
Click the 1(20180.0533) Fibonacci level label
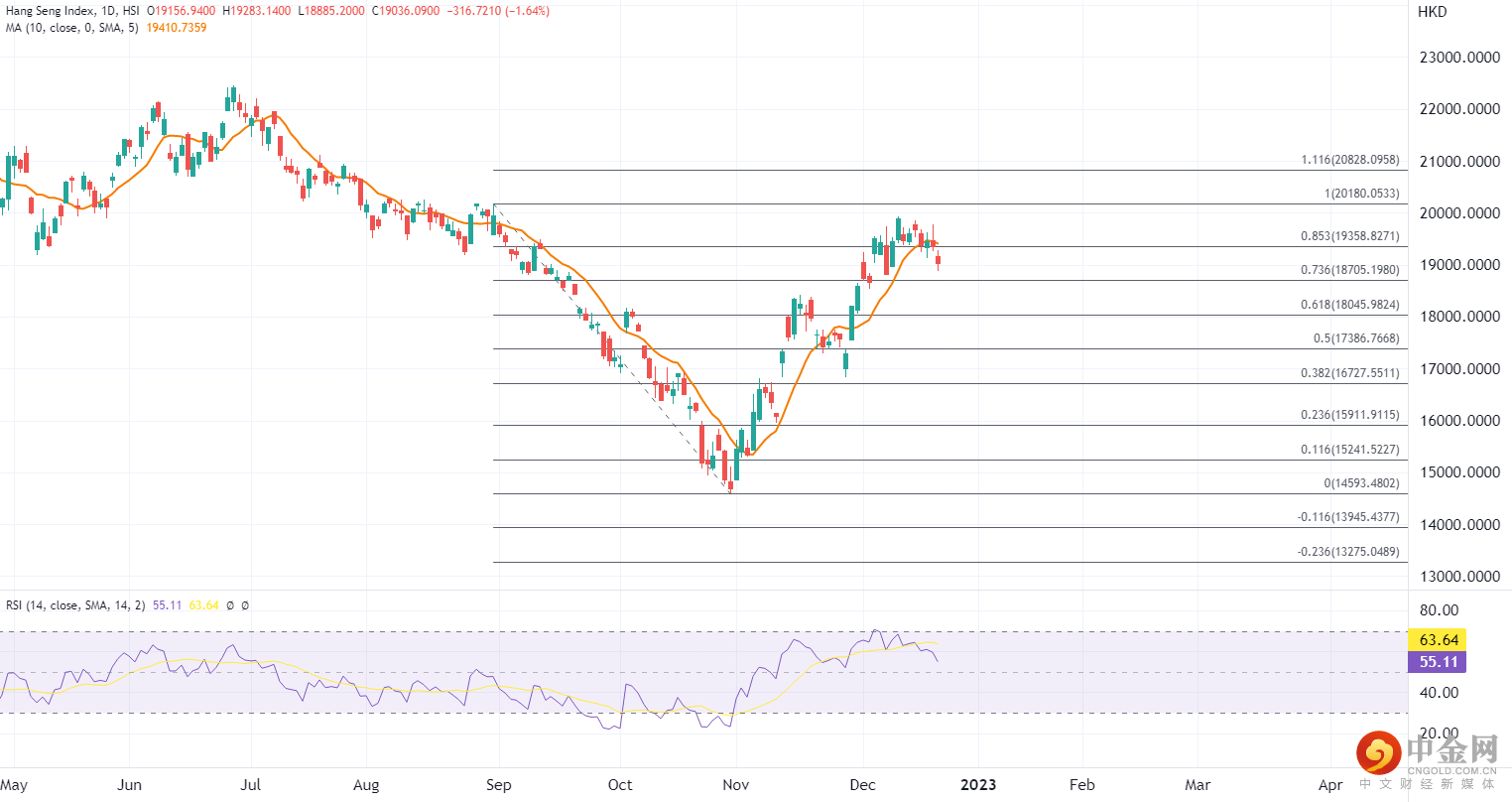pos(1361,194)
